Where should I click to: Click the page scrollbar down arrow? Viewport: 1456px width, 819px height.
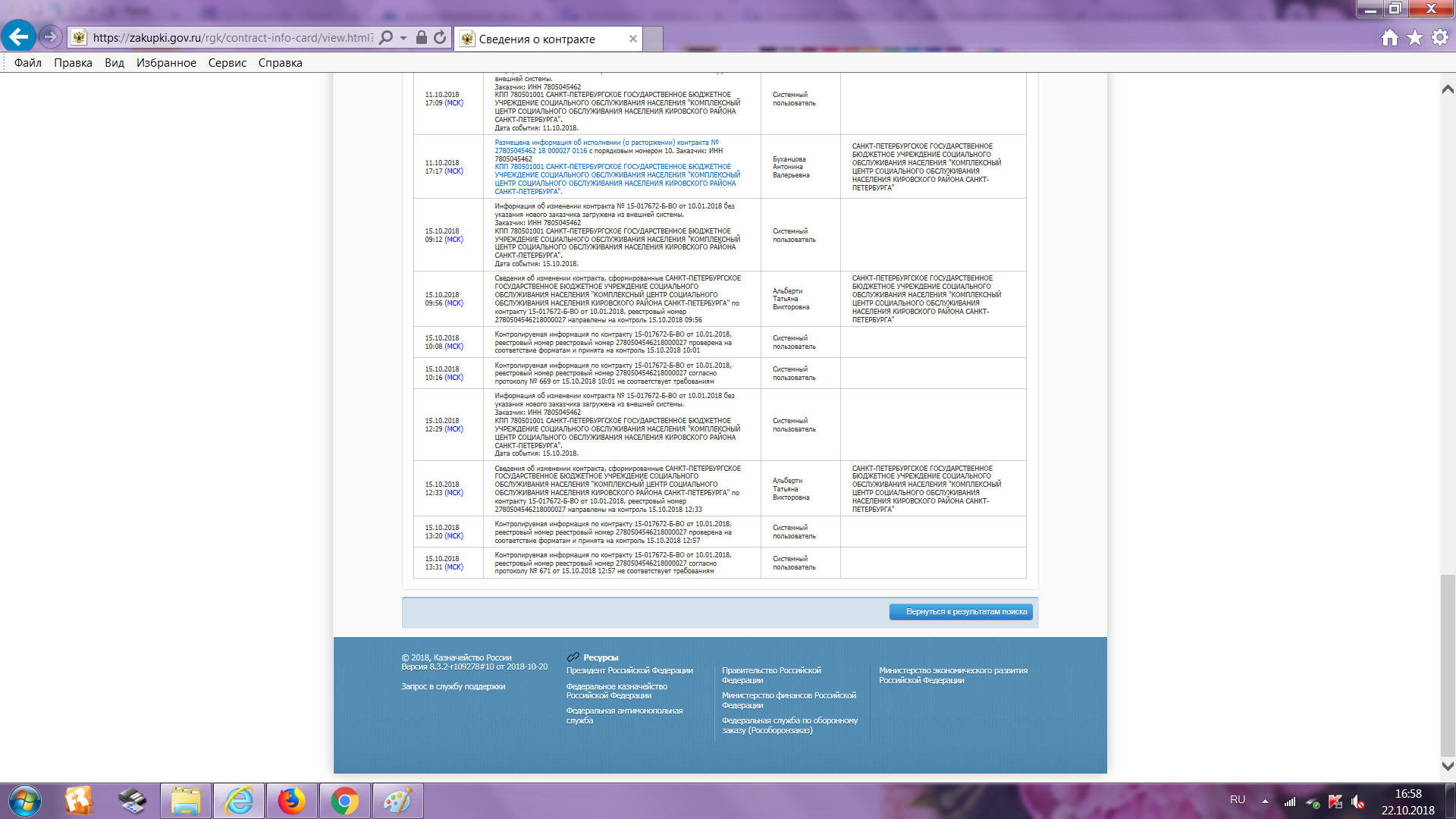[x=1448, y=766]
